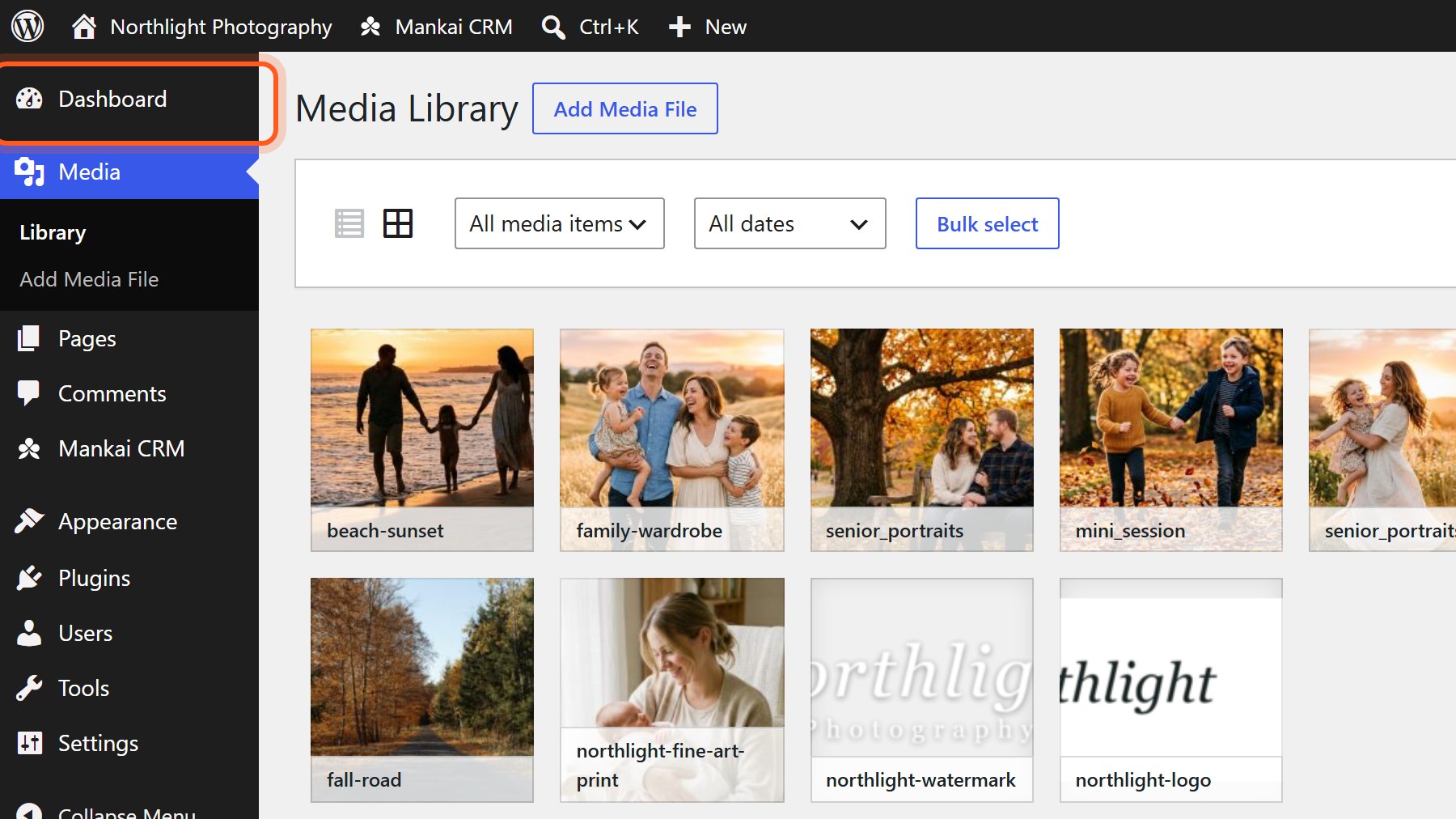Open the Plugins menu label
Screen dimensions: 1456x819
click(94, 578)
